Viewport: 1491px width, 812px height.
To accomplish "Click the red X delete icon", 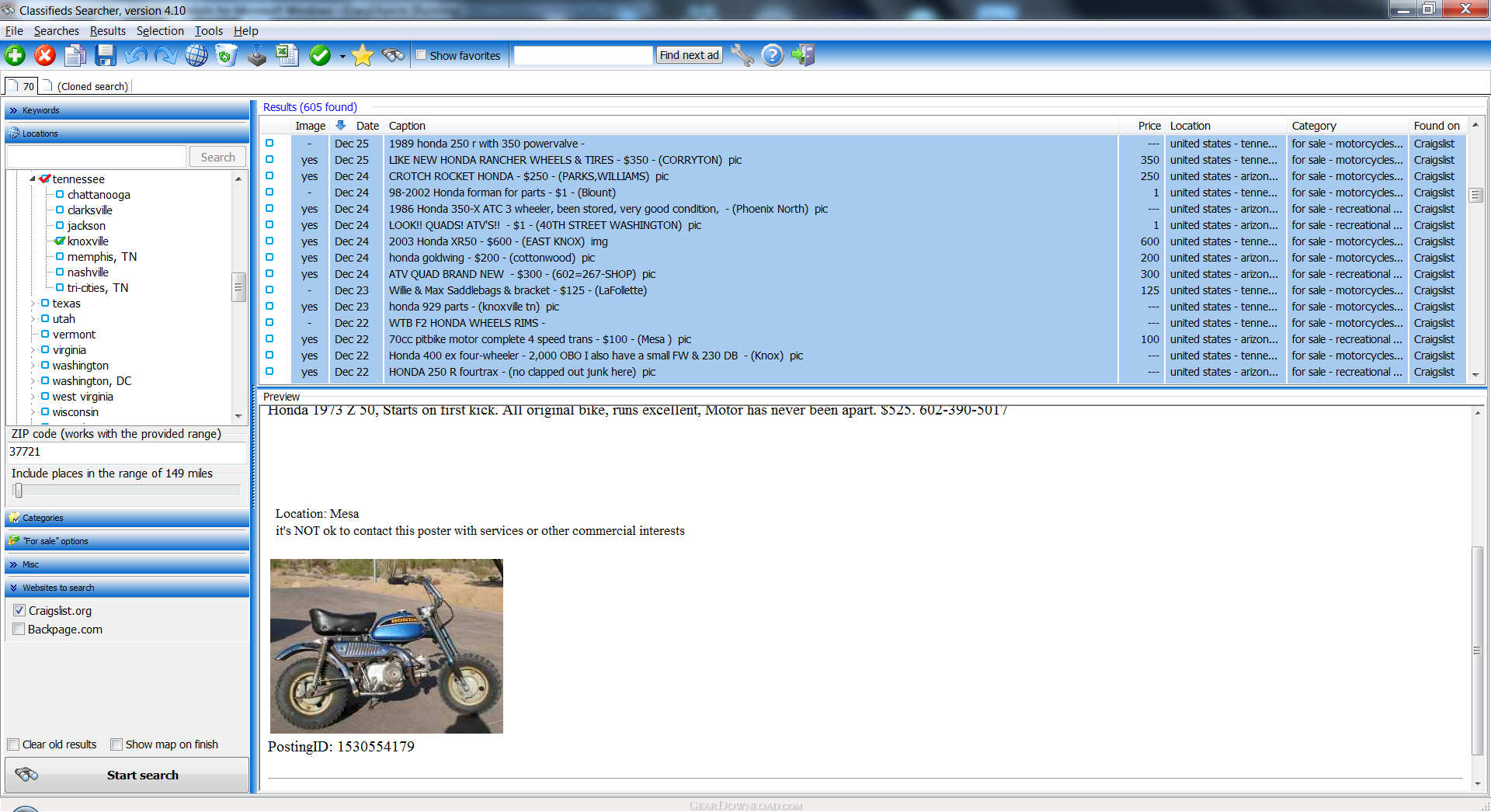I will point(45,55).
